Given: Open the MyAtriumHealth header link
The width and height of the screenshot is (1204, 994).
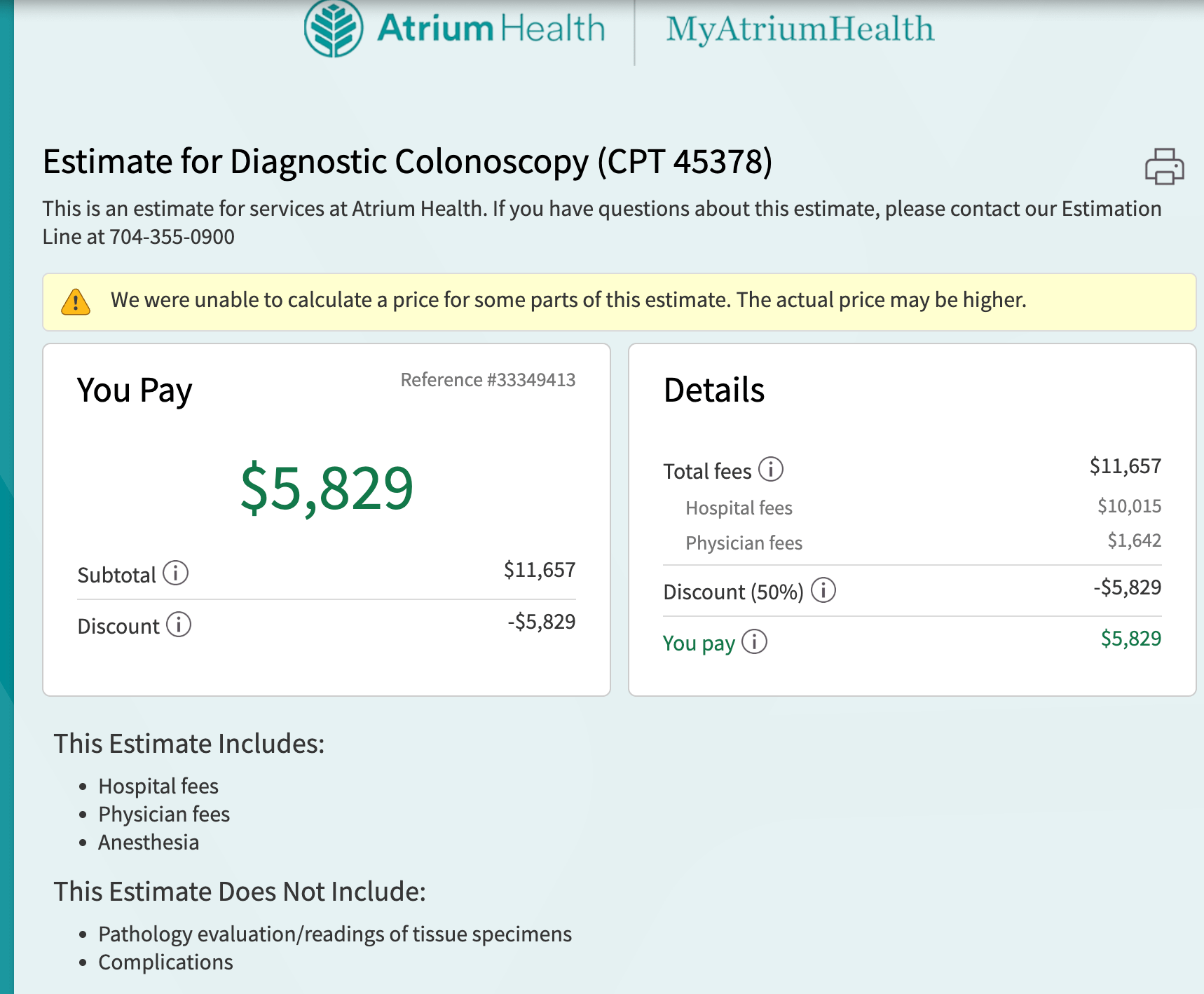Looking at the screenshot, I should click(800, 29).
